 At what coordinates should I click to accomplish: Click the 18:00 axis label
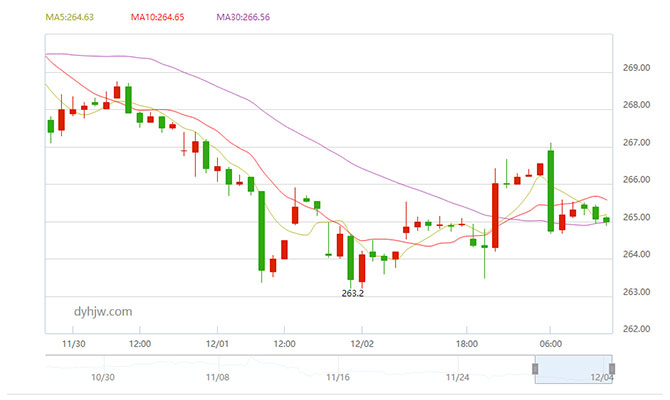[467, 344]
